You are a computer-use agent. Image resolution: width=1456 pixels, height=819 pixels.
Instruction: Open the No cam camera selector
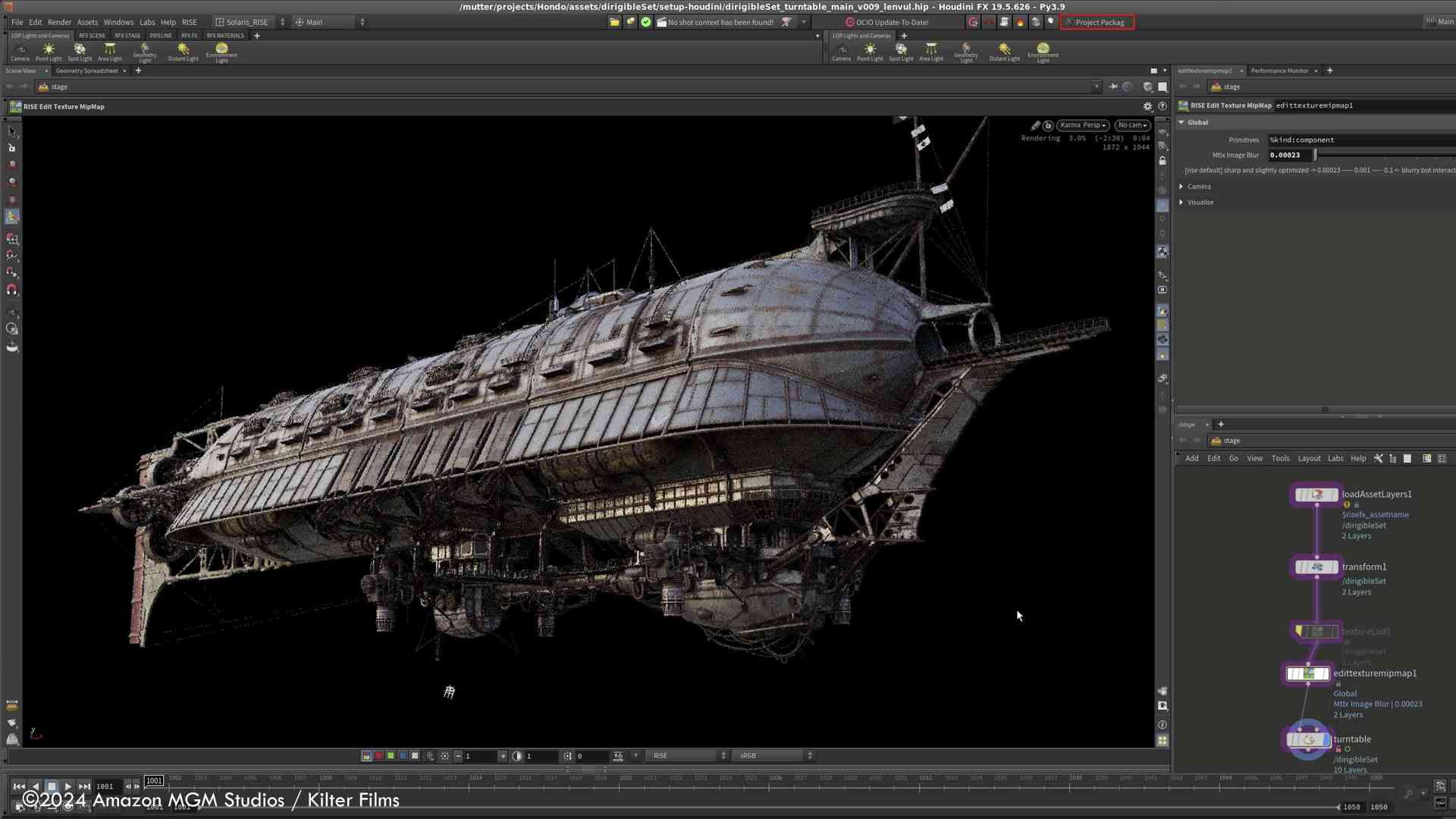1131,125
